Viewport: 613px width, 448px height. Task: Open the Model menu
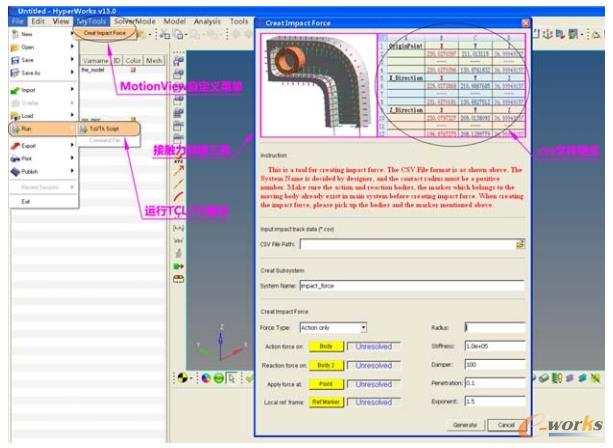pyautogui.click(x=174, y=21)
